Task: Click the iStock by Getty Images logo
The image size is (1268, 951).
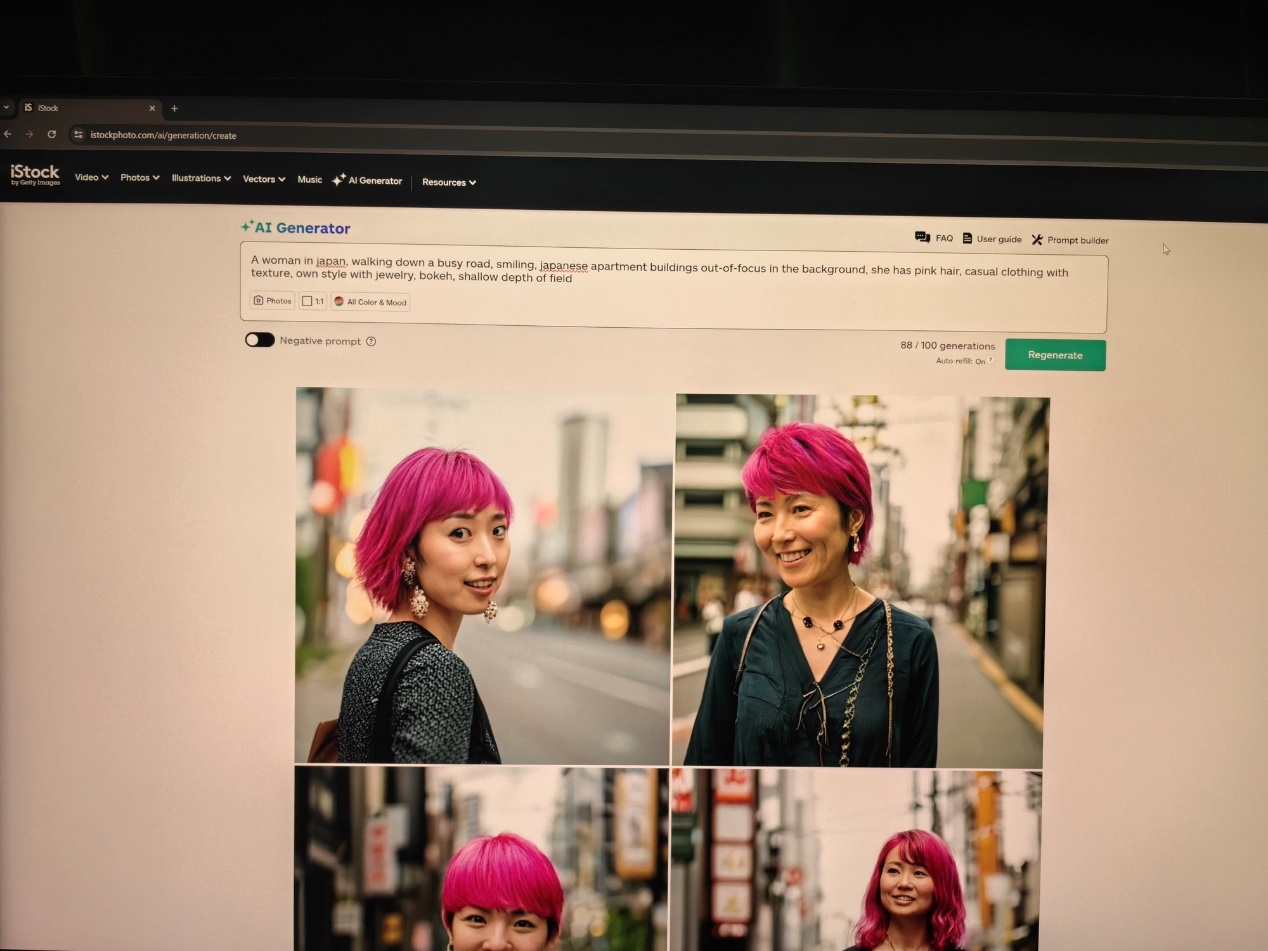Action: point(35,175)
